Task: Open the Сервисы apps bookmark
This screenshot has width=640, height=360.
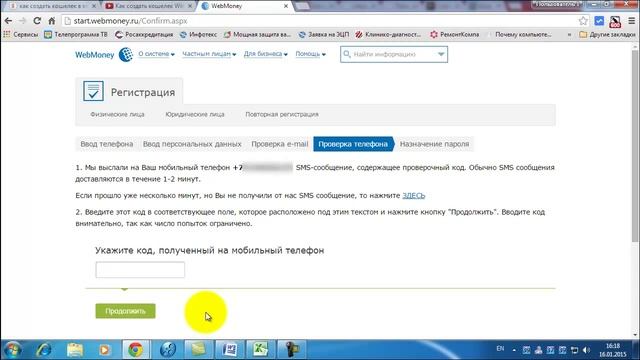Action: pyautogui.click(x=21, y=35)
